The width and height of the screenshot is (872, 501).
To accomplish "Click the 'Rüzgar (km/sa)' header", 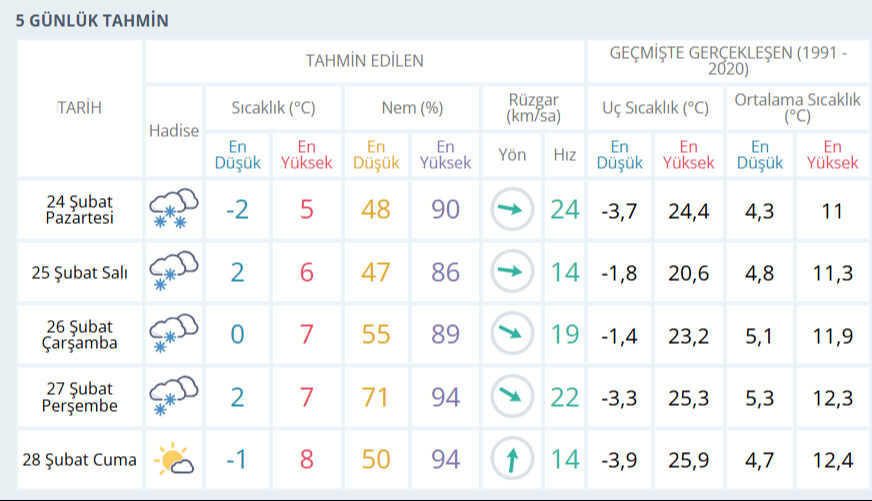I will tap(533, 108).
